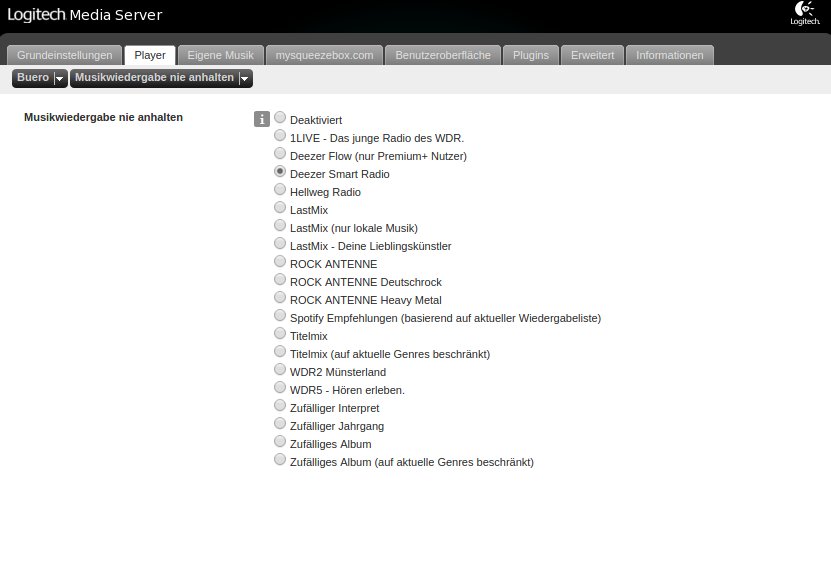
Task: Switch to the Informationen tab
Action: (670, 55)
